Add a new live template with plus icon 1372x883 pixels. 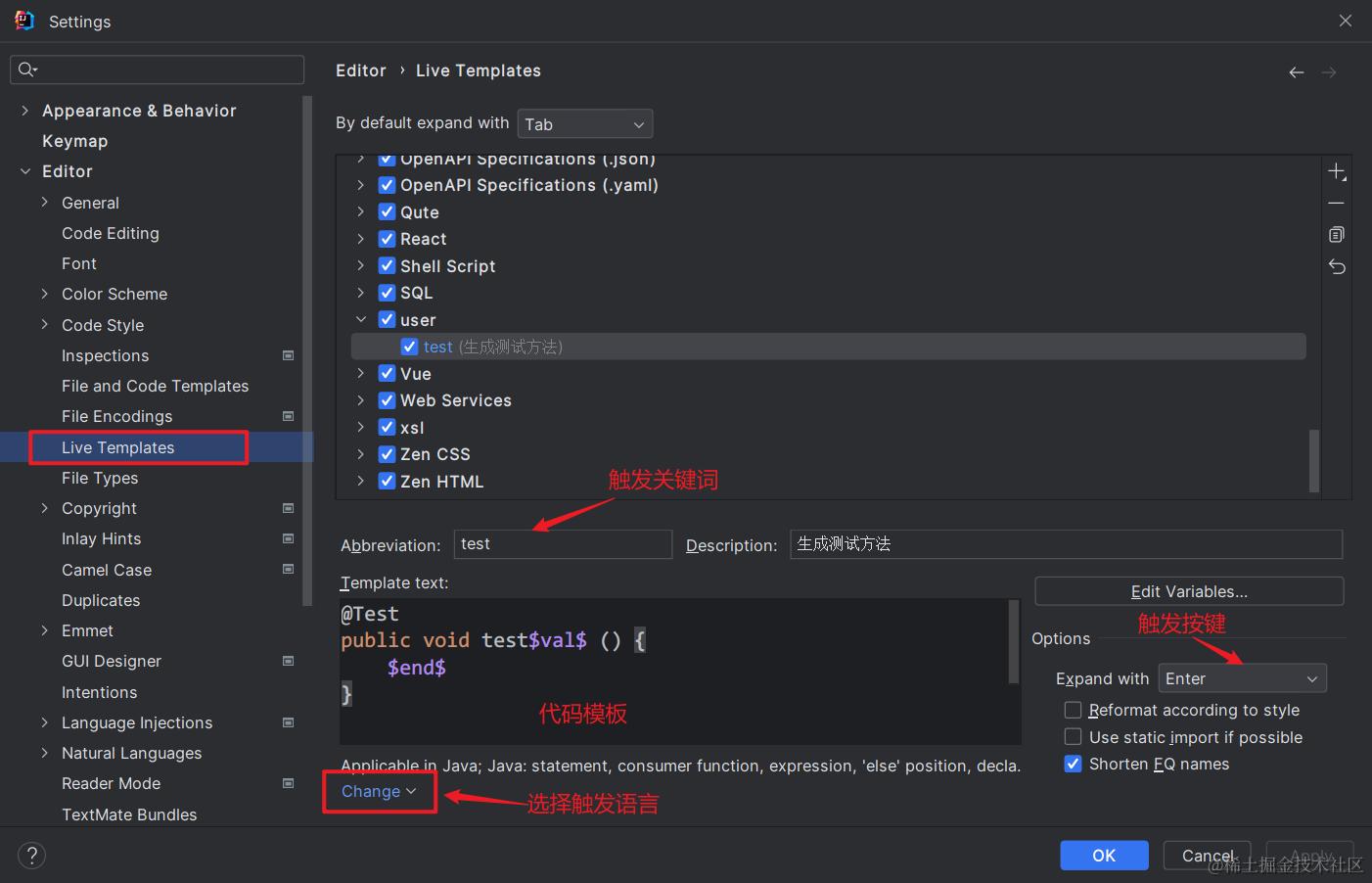1337,172
